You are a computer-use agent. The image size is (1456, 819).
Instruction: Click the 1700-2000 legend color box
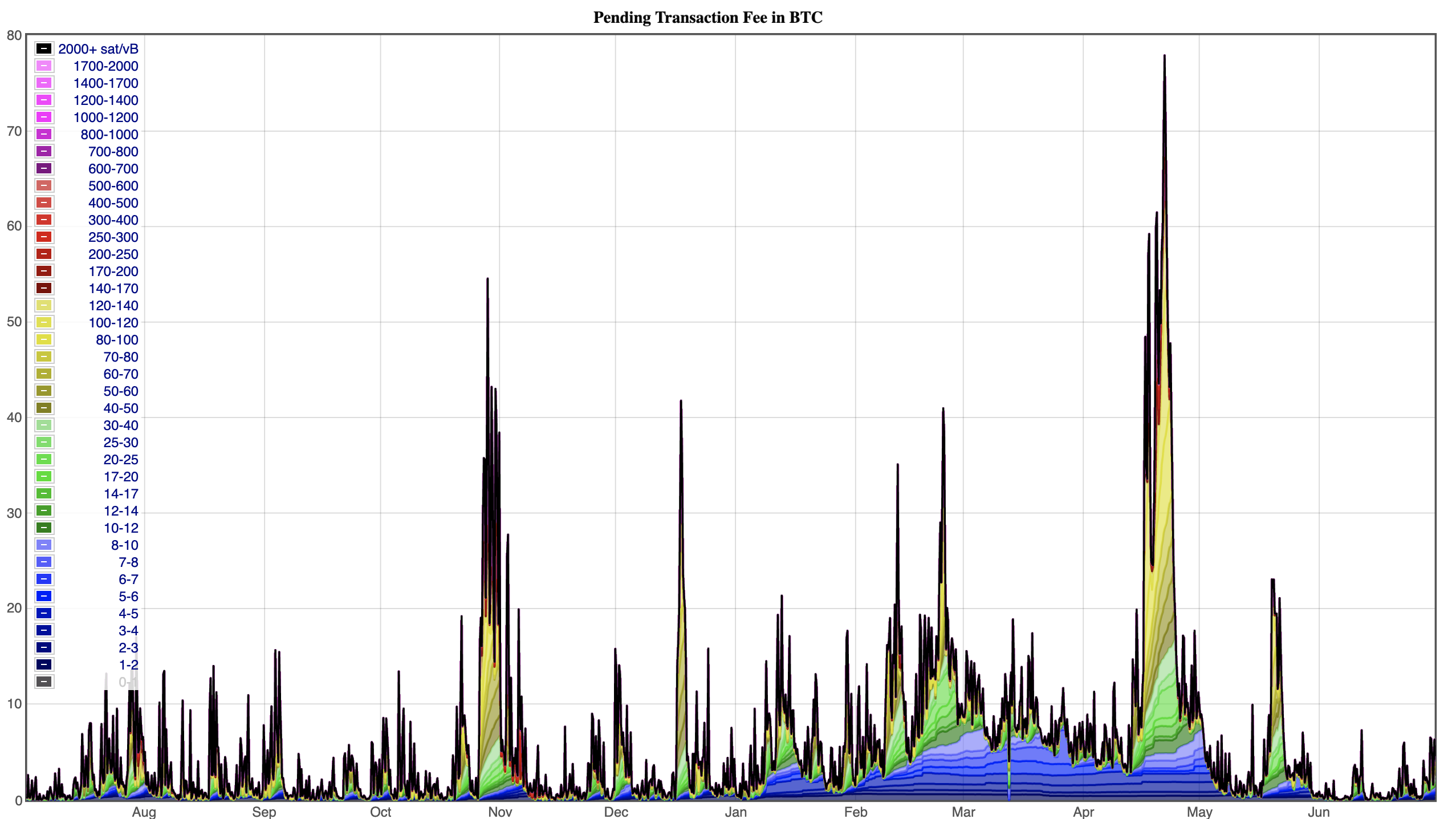tap(44, 66)
